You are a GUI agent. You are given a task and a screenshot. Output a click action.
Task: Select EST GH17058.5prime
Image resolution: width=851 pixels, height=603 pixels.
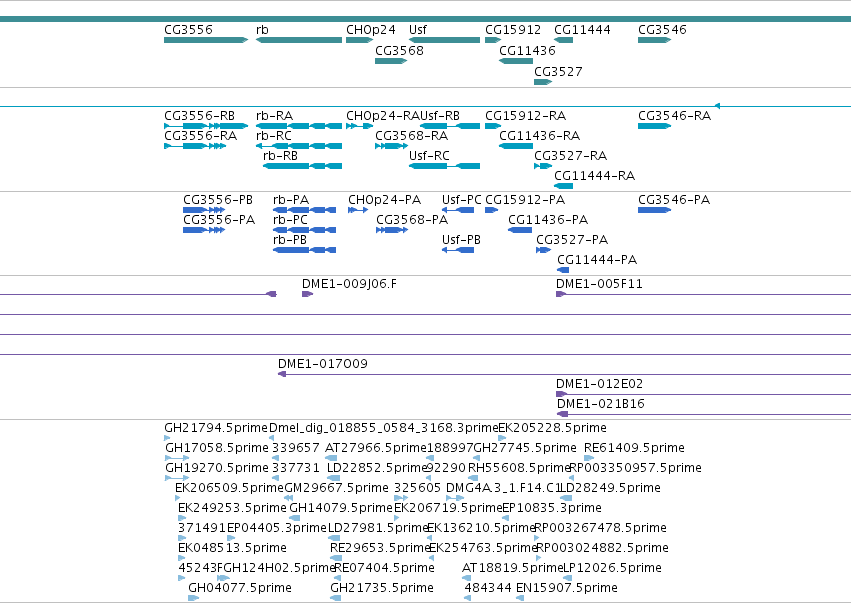coord(177,459)
